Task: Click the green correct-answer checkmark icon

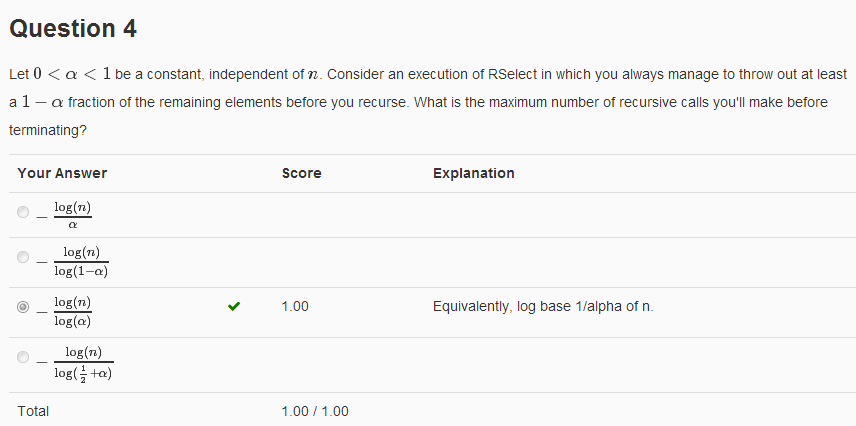Action: [234, 307]
